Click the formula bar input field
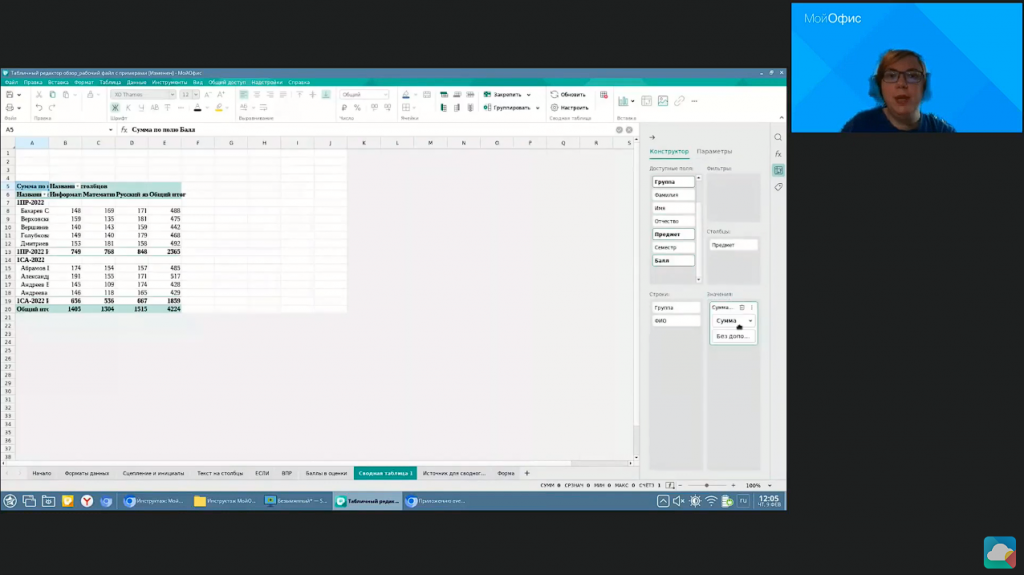1024x575 pixels. pyautogui.click(x=372, y=129)
